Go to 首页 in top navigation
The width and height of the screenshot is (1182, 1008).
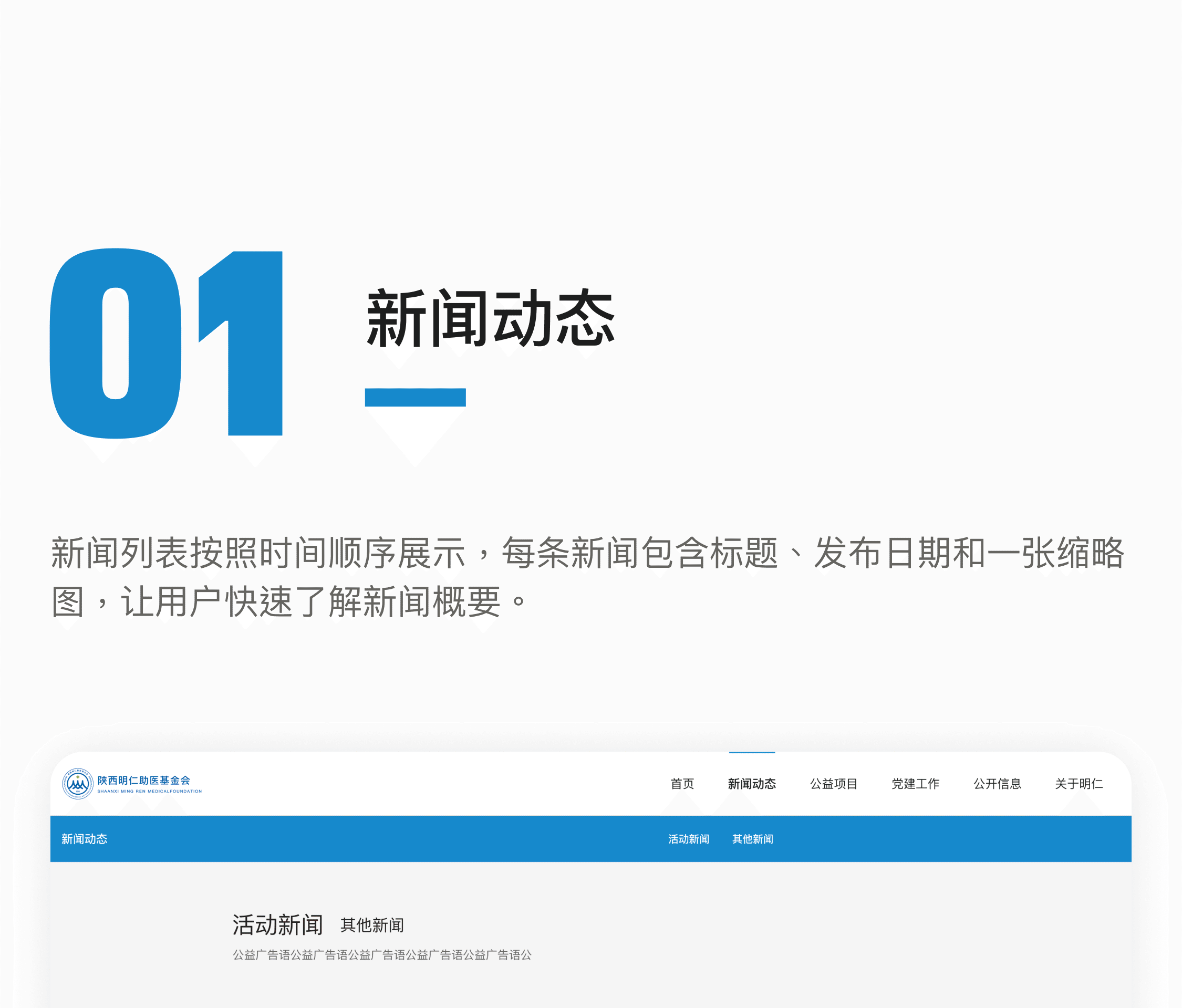682,784
